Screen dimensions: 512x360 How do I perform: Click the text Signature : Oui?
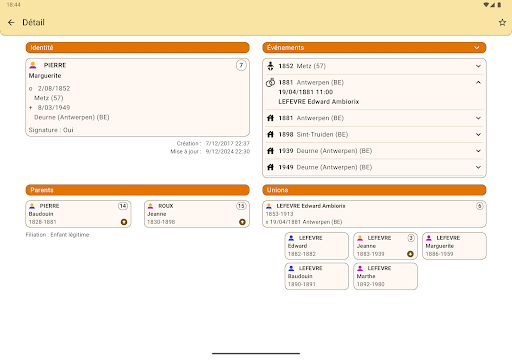coord(51,130)
